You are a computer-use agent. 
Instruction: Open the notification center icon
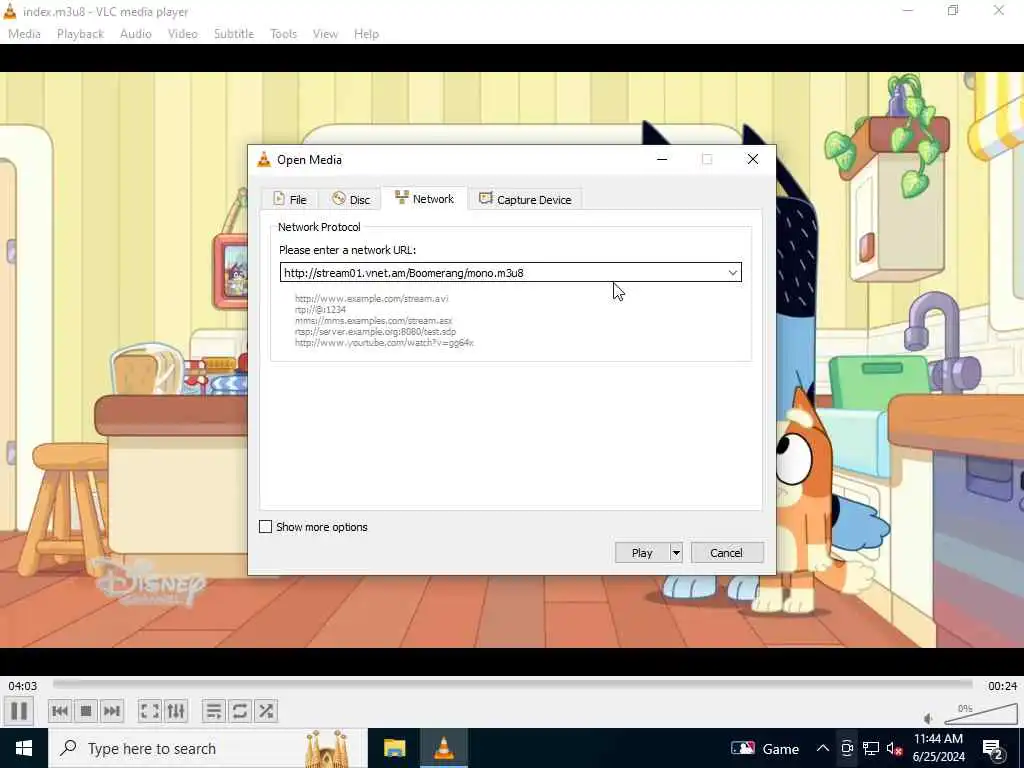pyautogui.click(x=993, y=748)
